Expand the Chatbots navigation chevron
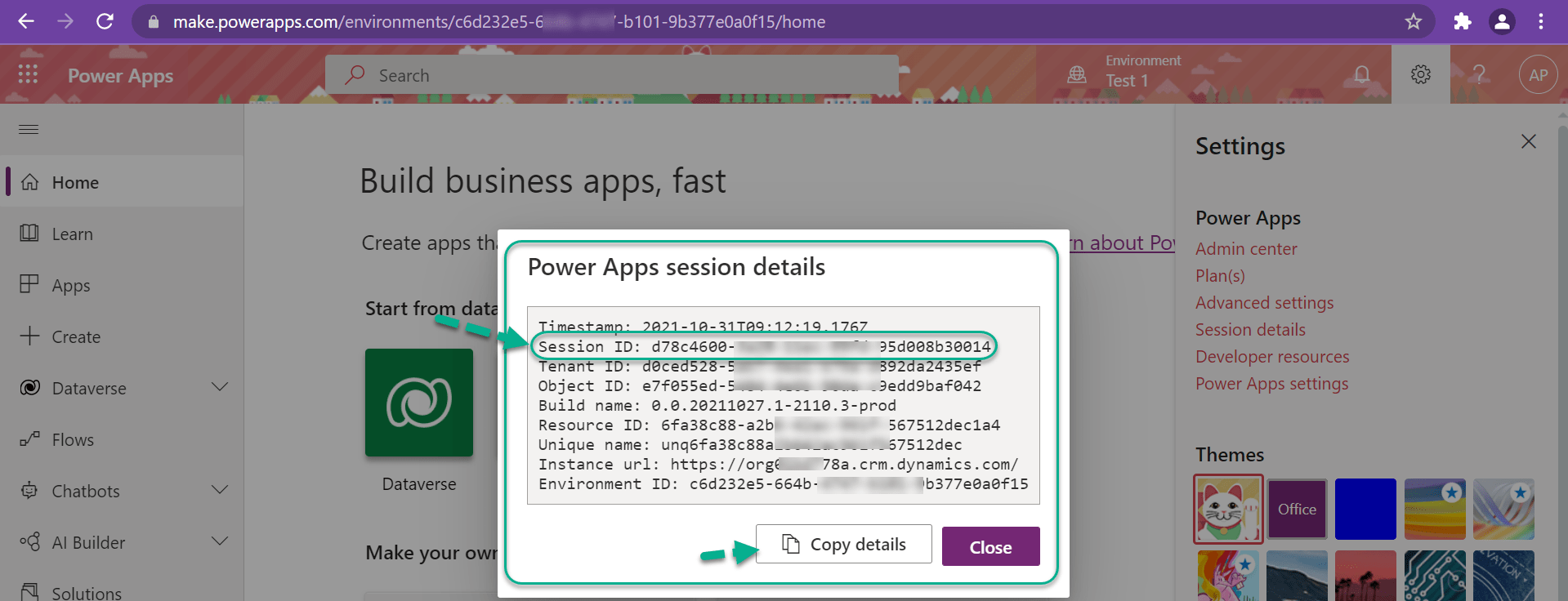 pos(220,490)
